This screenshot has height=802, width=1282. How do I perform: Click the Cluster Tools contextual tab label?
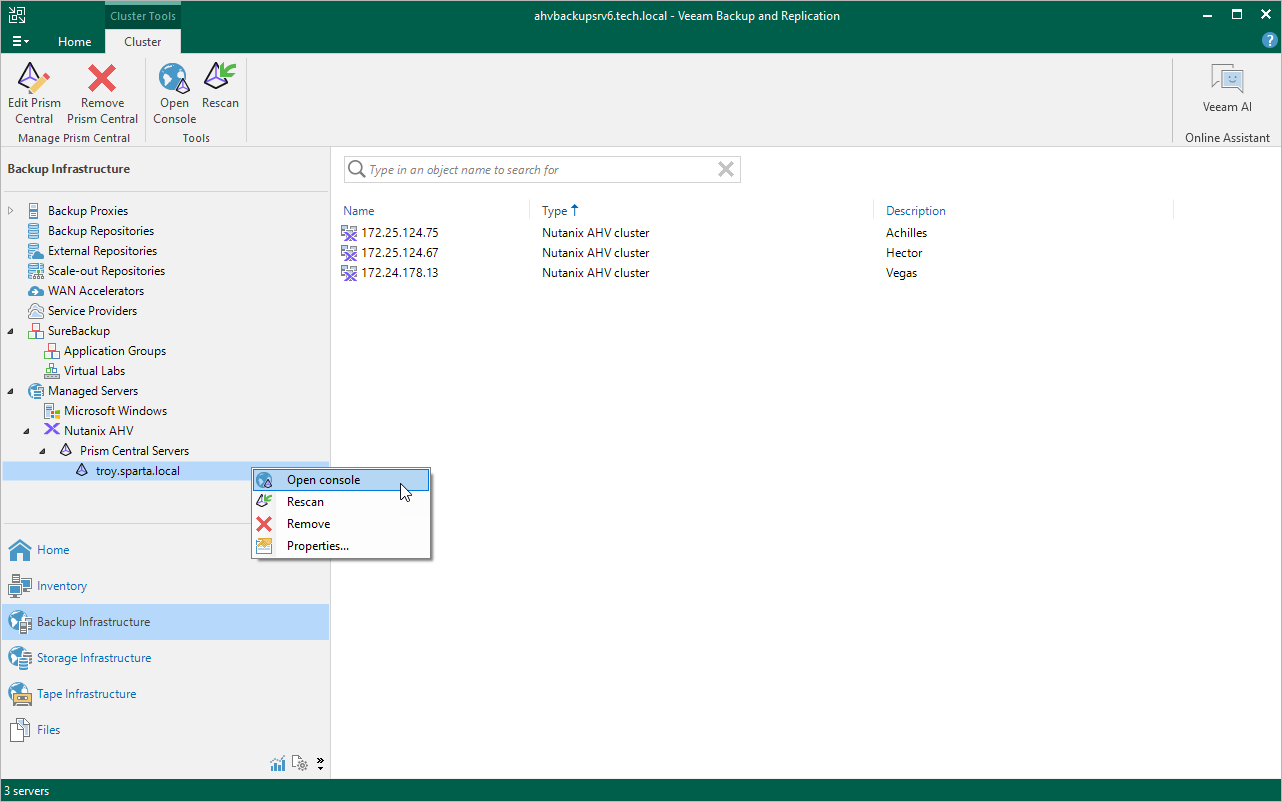(143, 16)
